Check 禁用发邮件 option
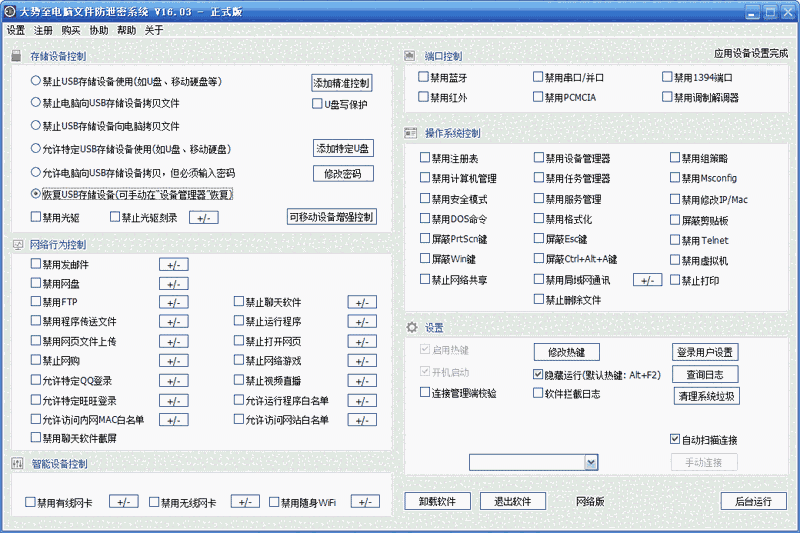Image resolution: width=800 pixels, height=533 pixels. pyautogui.click(x=36, y=264)
